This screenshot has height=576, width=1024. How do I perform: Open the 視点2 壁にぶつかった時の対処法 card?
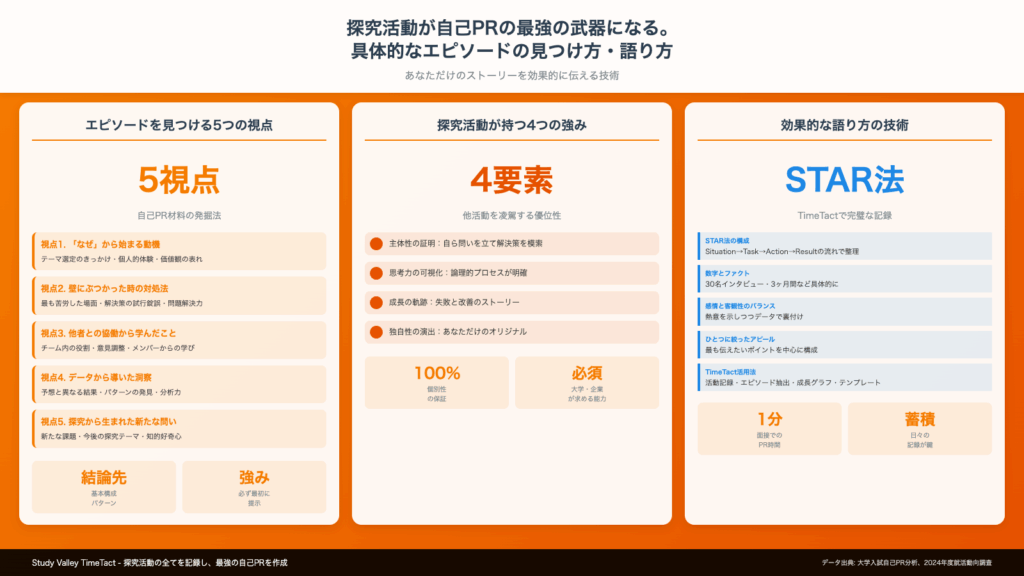(x=179, y=295)
